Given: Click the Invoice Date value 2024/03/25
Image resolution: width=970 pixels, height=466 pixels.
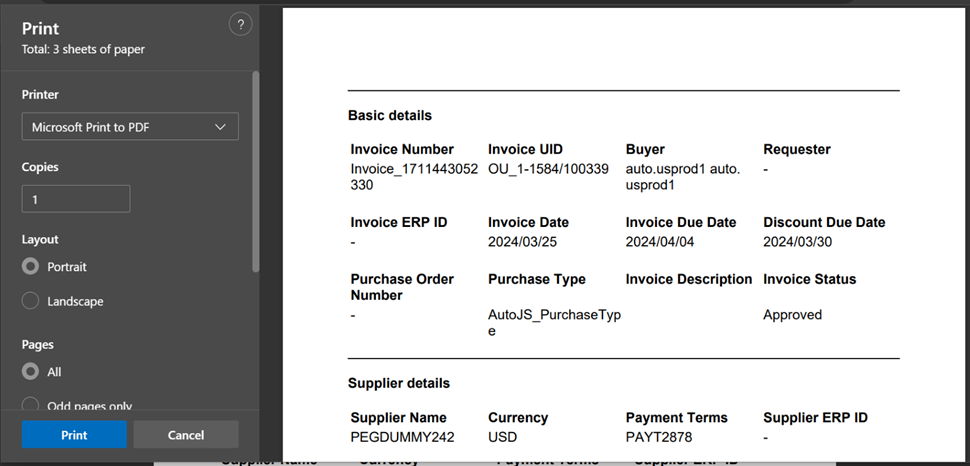Looking at the screenshot, I should 522,242.
